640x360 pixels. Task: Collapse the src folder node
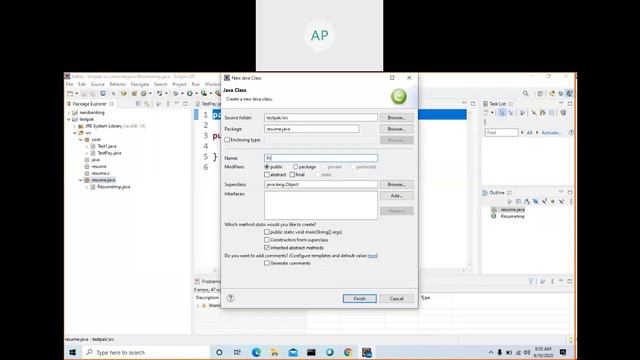tap(75, 133)
